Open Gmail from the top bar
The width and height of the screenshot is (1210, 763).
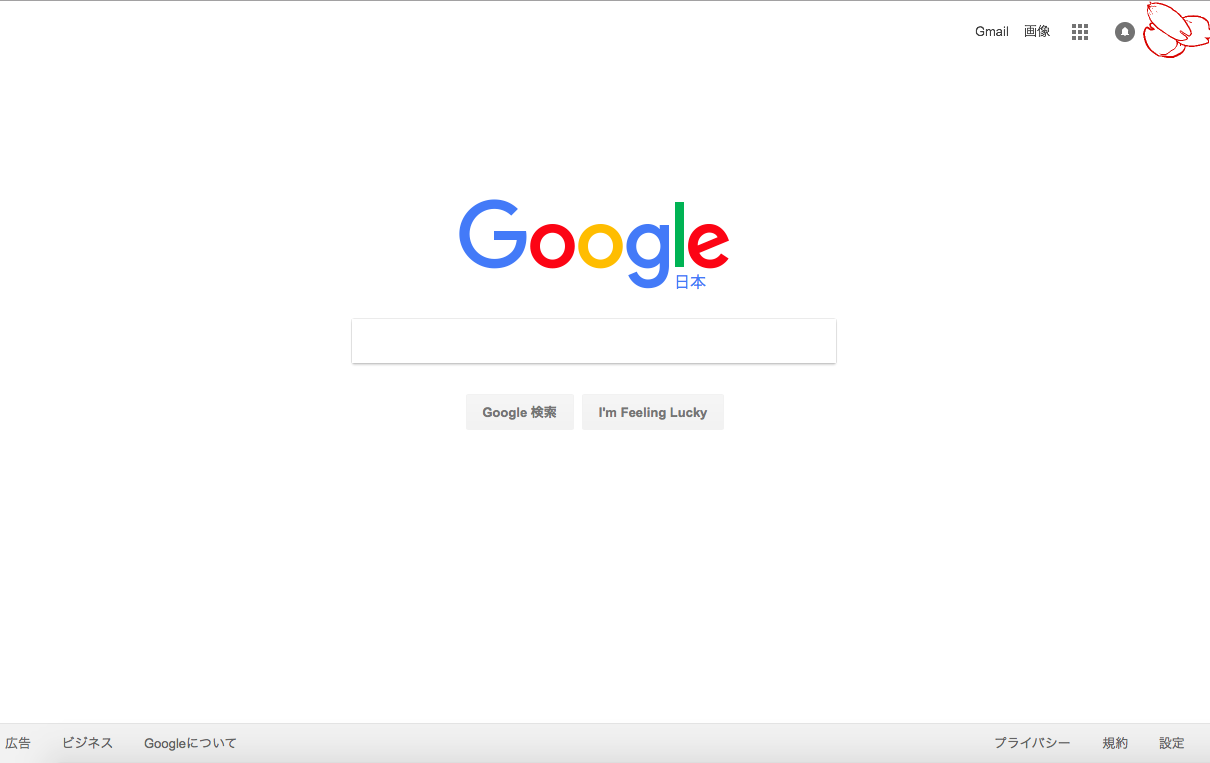pyautogui.click(x=992, y=32)
